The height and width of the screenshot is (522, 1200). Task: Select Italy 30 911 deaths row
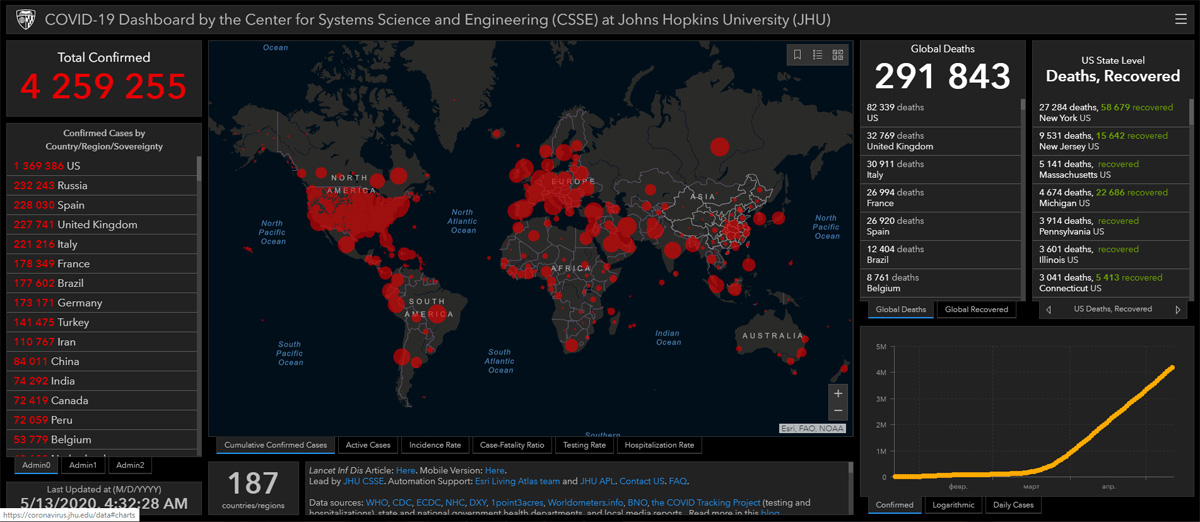940,169
